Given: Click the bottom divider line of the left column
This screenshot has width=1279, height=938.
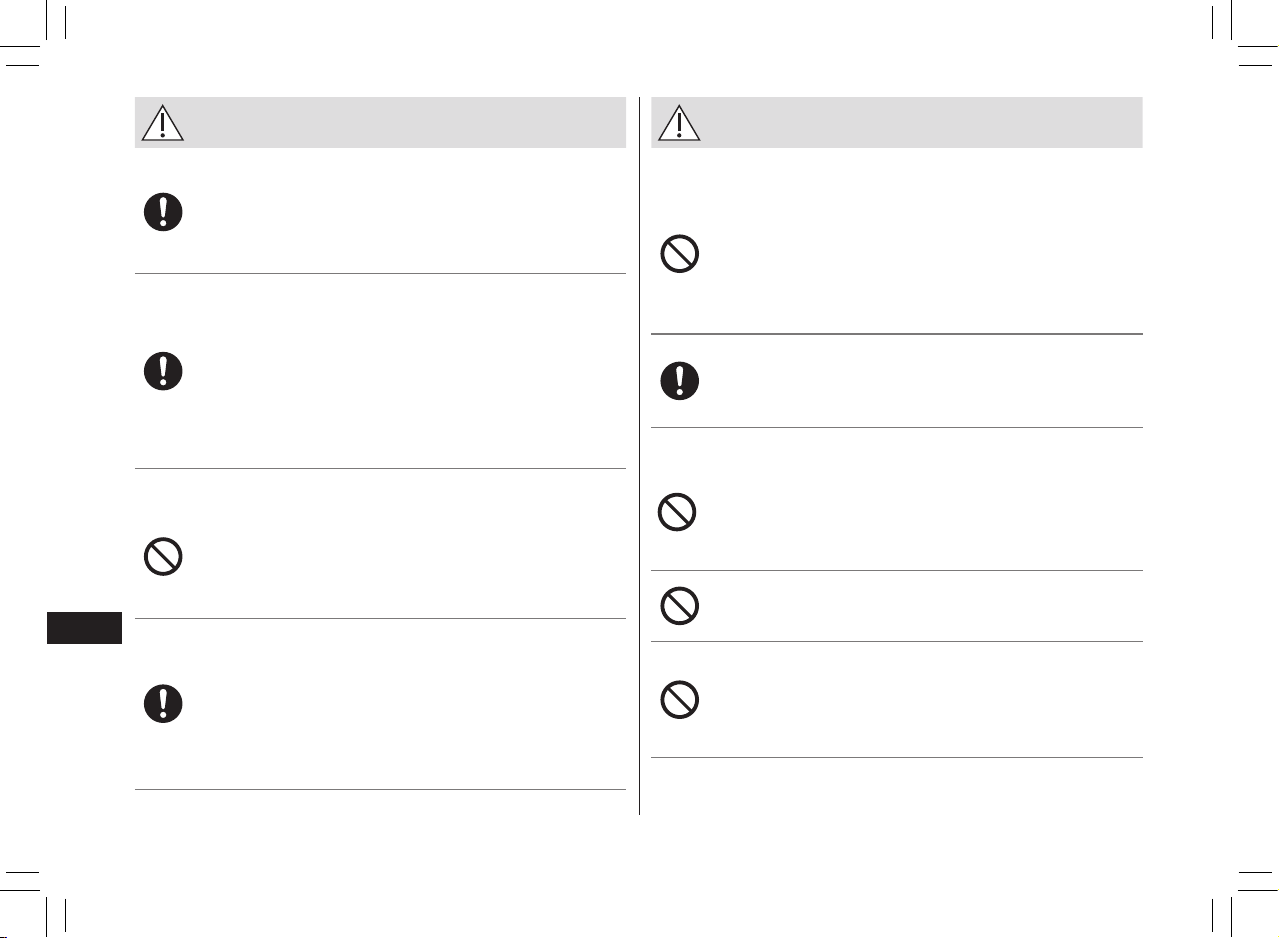Looking at the screenshot, I should [380, 790].
